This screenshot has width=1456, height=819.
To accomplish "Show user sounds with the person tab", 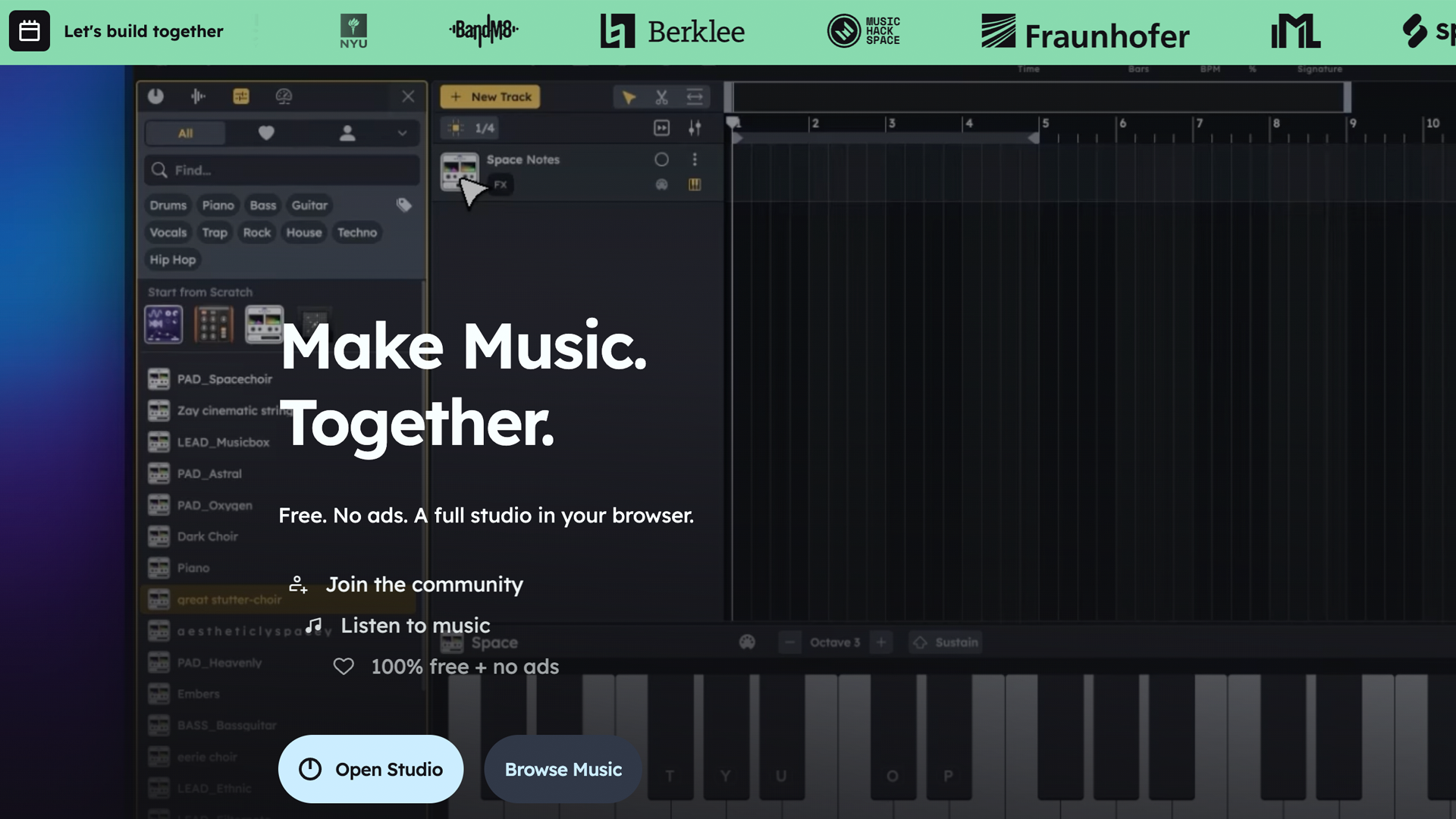I will pos(347,133).
